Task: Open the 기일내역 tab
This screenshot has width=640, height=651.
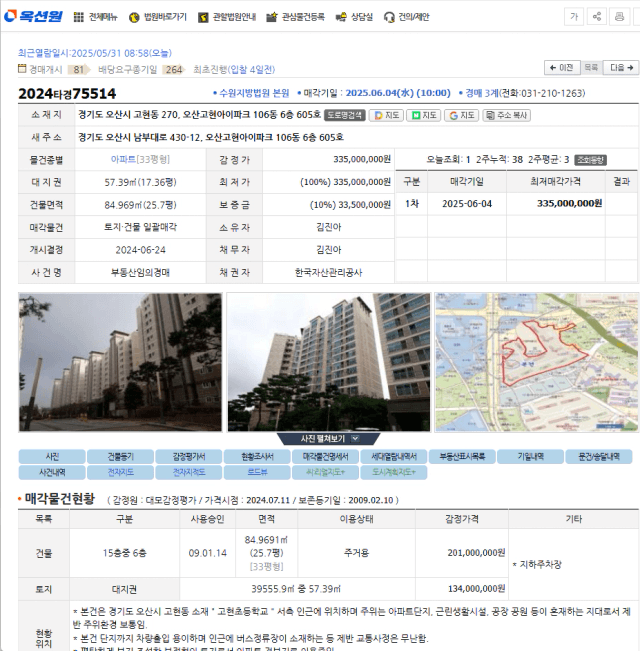Action: click(530, 457)
